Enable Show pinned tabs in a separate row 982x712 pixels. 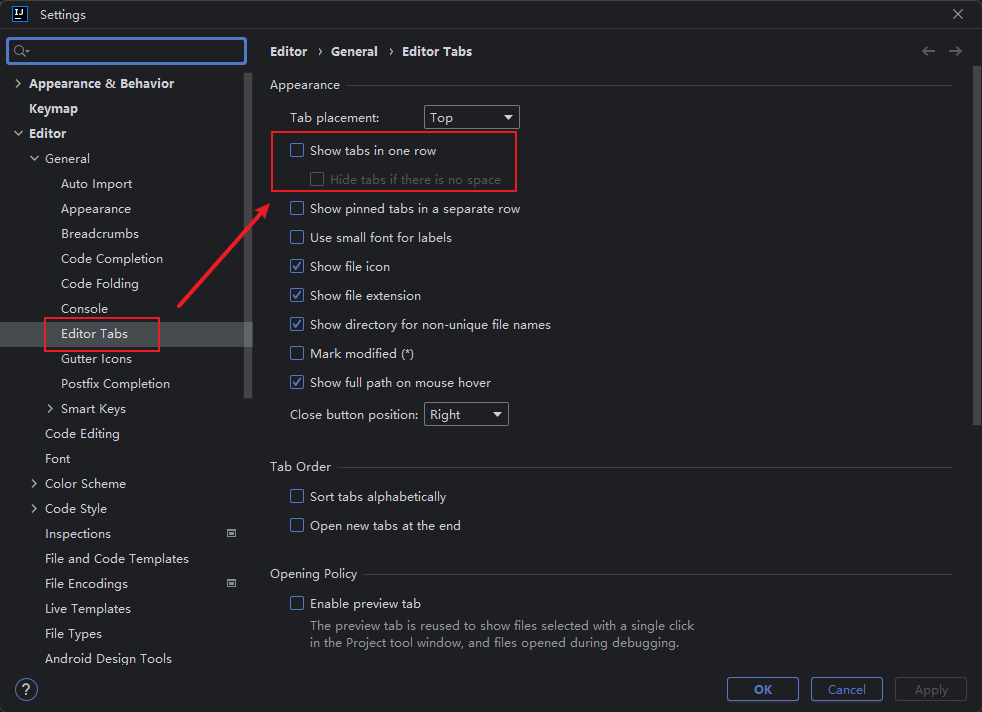[x=297, y=209]
